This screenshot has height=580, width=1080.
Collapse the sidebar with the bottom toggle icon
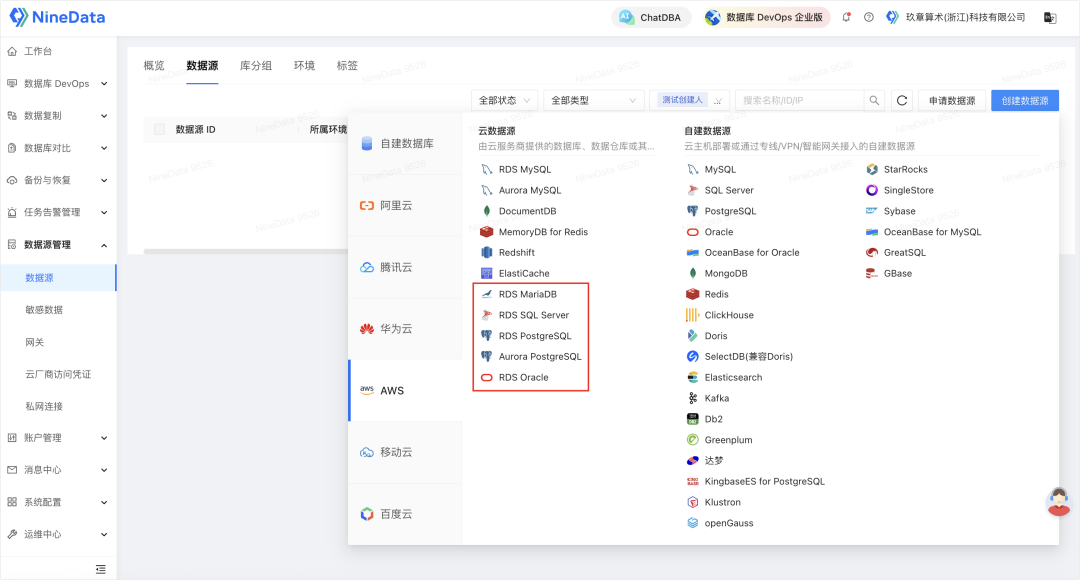[x=101, y=569]
